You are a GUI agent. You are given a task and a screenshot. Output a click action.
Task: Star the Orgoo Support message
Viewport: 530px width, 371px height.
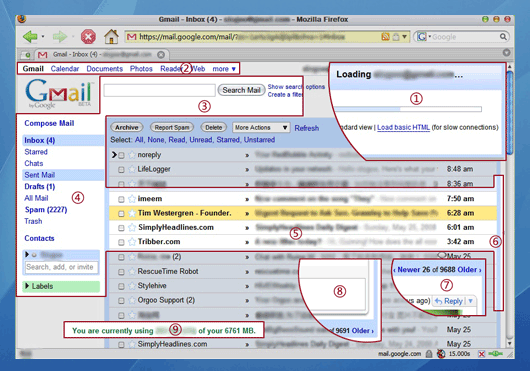(132, 300)
